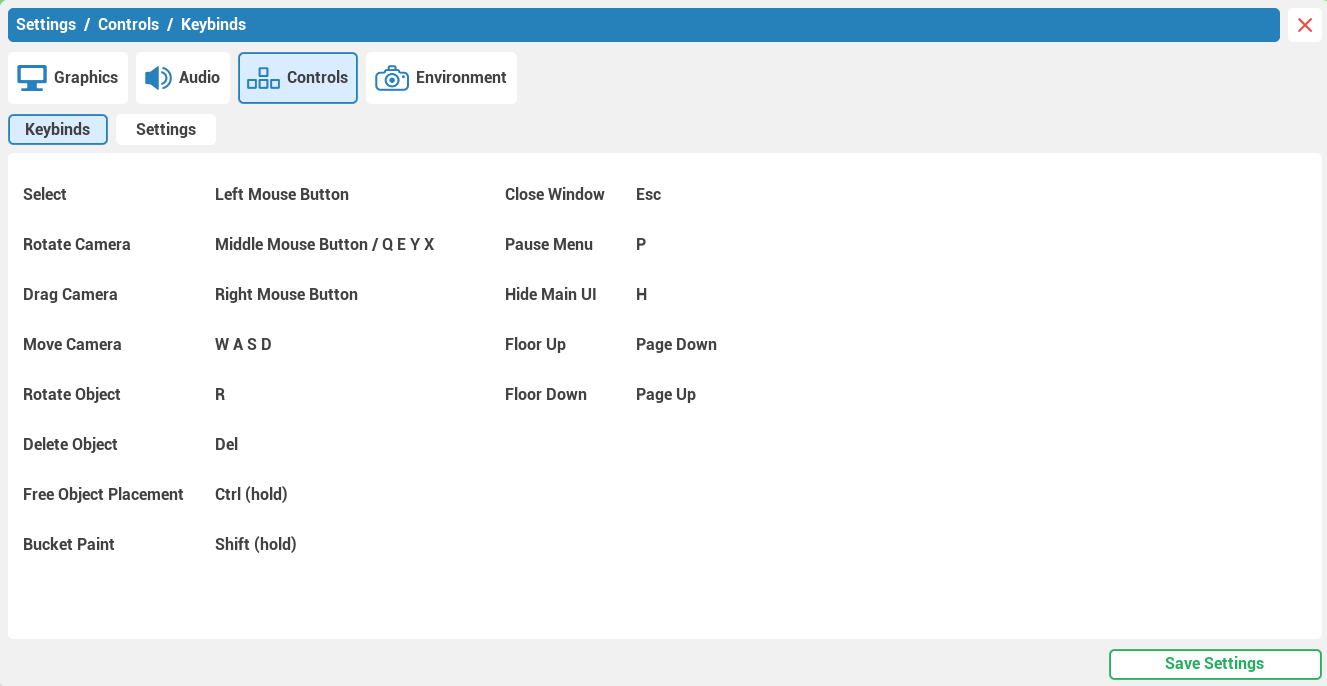Viewport: 1327px width, 686px height.
Task: Click the Del binding for Delete Object
Action: 226,444
